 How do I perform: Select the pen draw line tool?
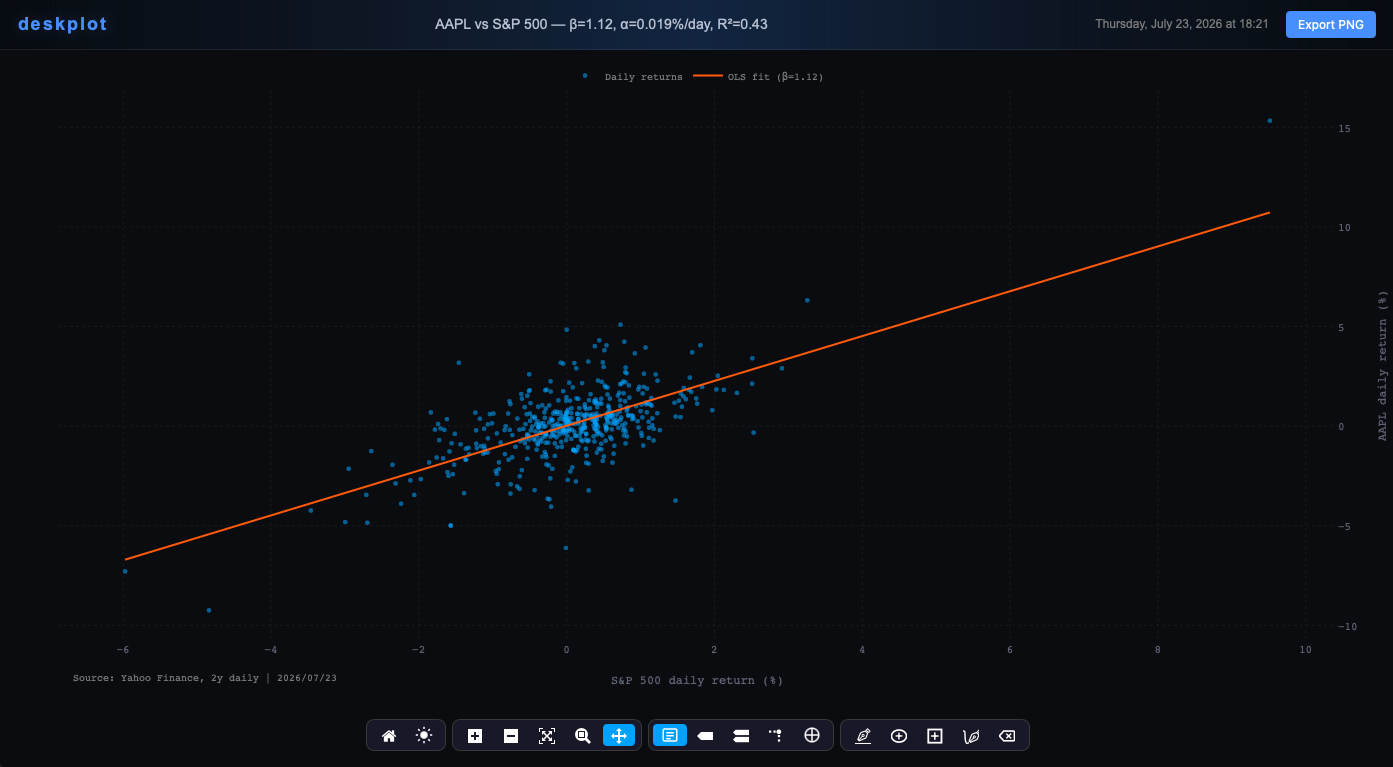click(x=863, y=736)
